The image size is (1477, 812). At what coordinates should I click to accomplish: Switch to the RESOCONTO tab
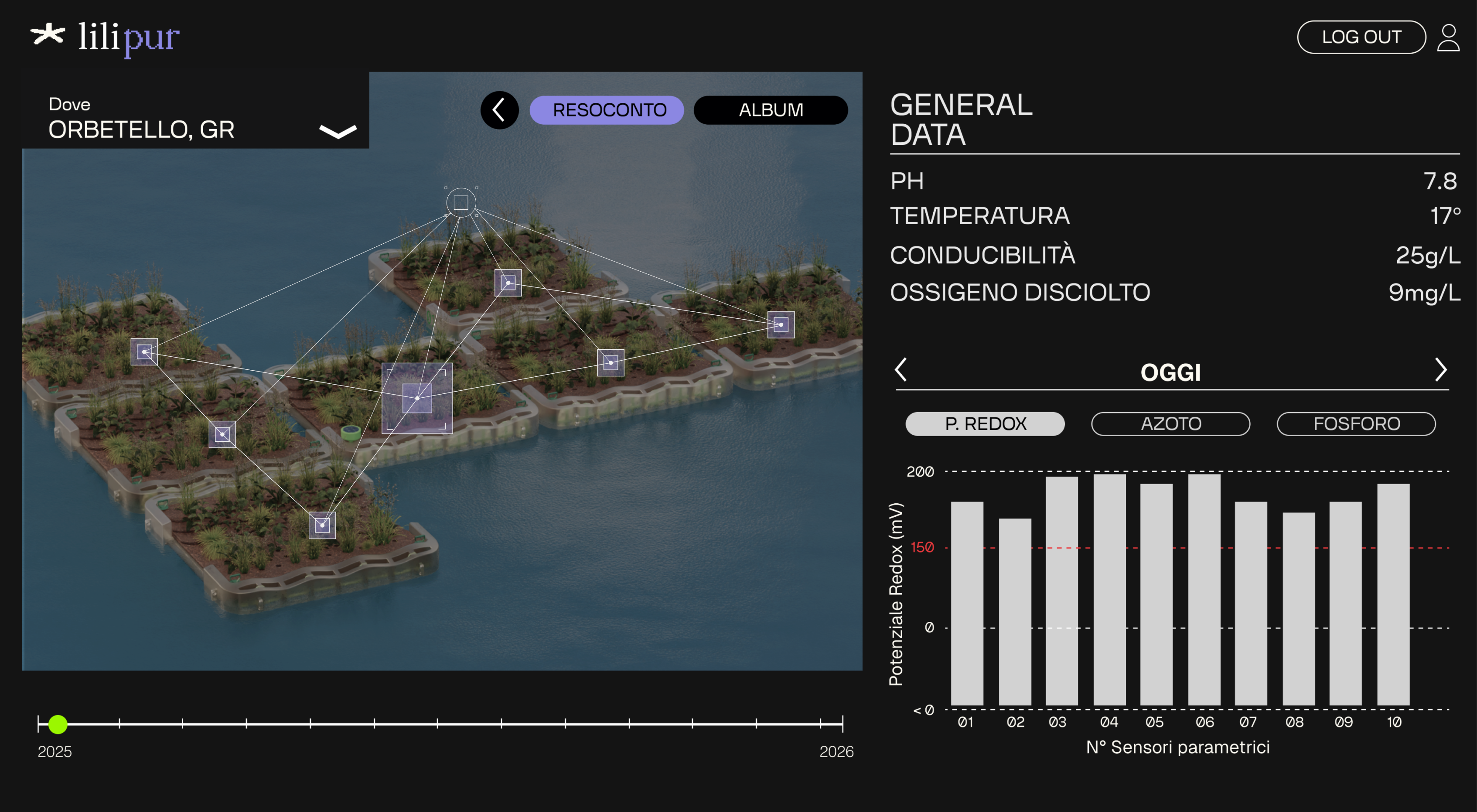pos(607,109)
